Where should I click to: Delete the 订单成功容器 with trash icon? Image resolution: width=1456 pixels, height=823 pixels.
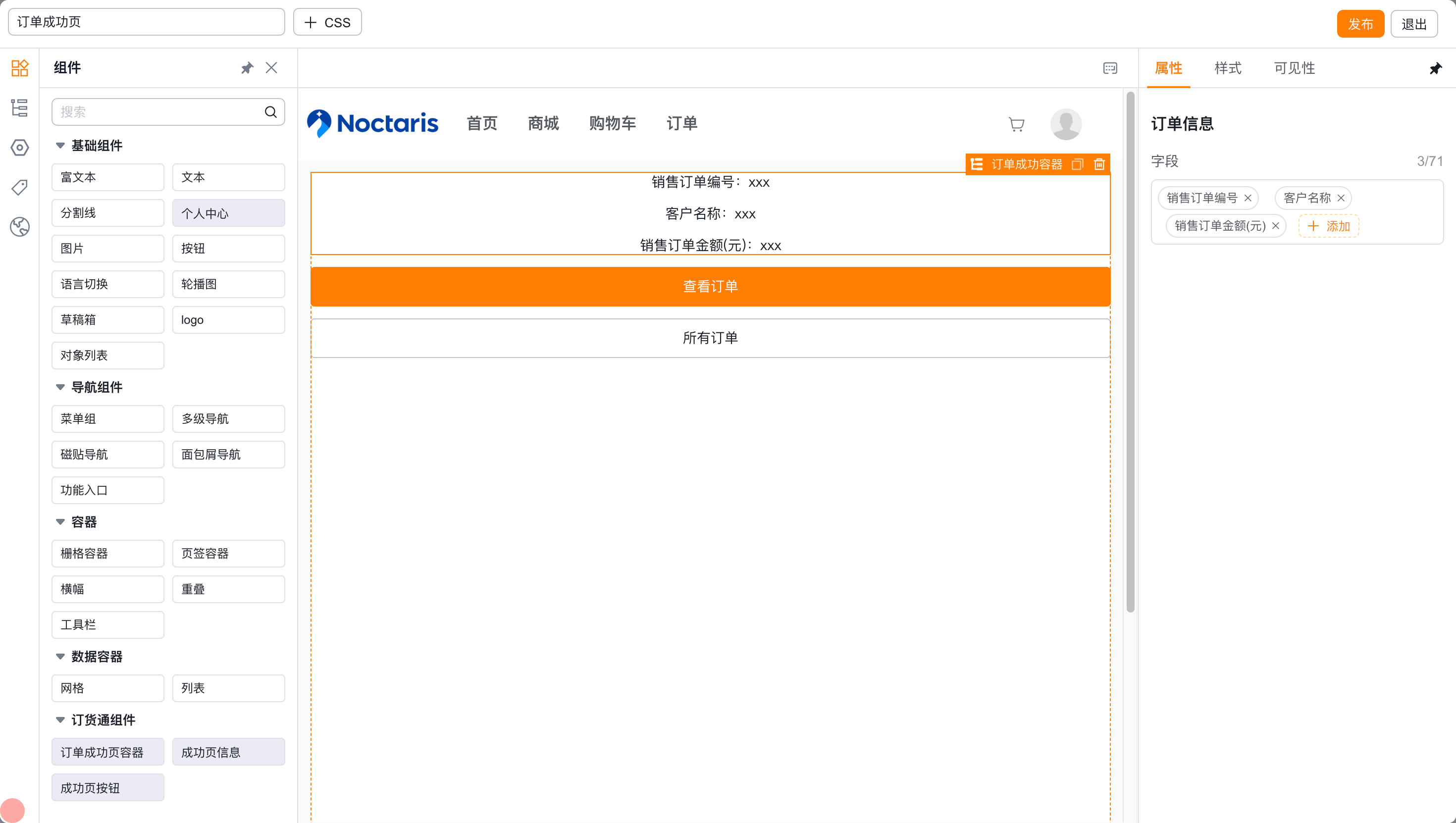(1099, 164)
